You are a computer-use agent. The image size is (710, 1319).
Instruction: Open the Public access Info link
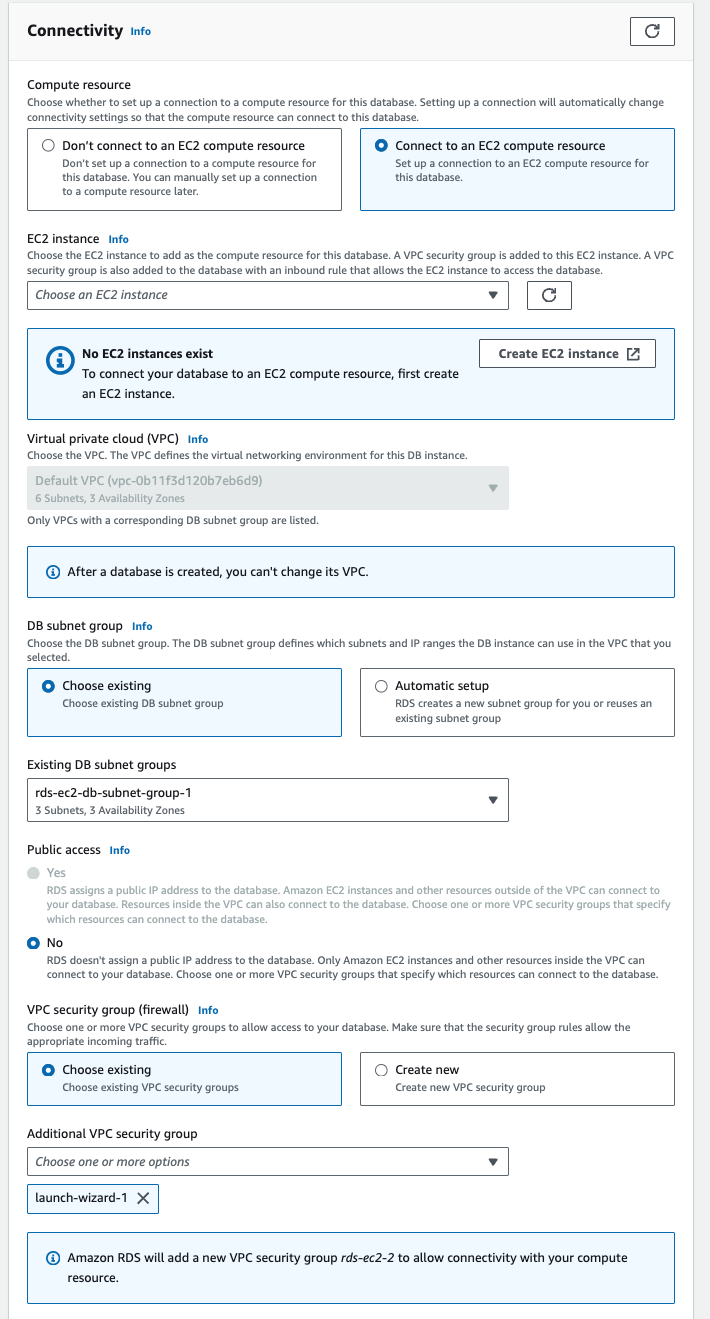119,849
